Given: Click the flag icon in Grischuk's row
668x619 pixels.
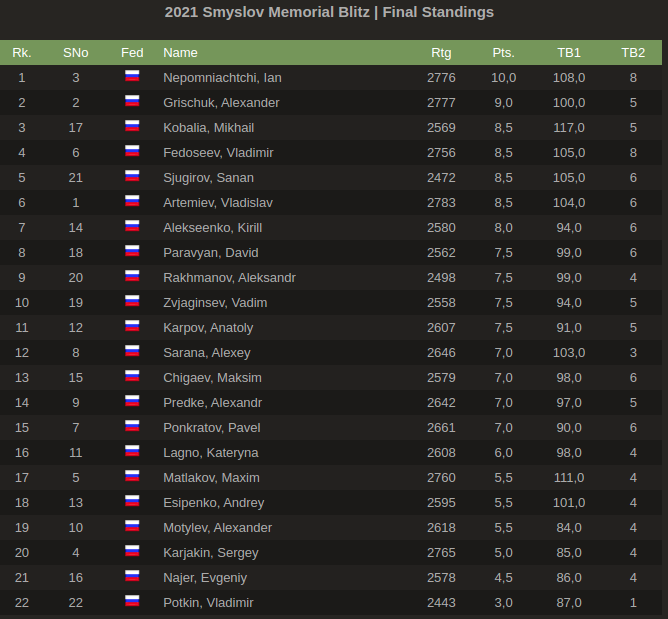Looking at the screenshot, I should coord(132,102).
